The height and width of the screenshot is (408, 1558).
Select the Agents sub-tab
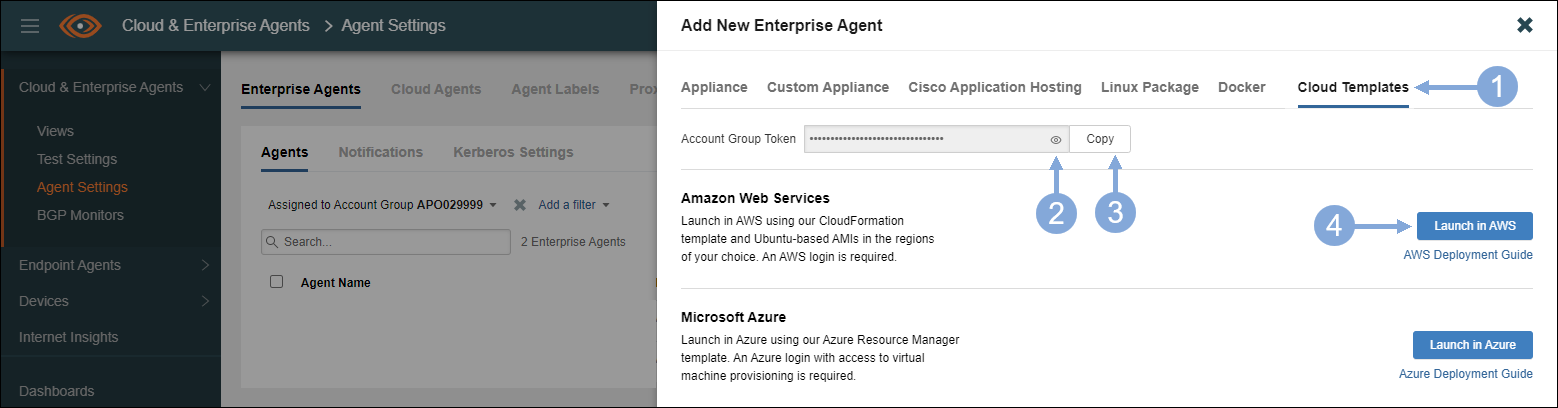pos(284,152)
